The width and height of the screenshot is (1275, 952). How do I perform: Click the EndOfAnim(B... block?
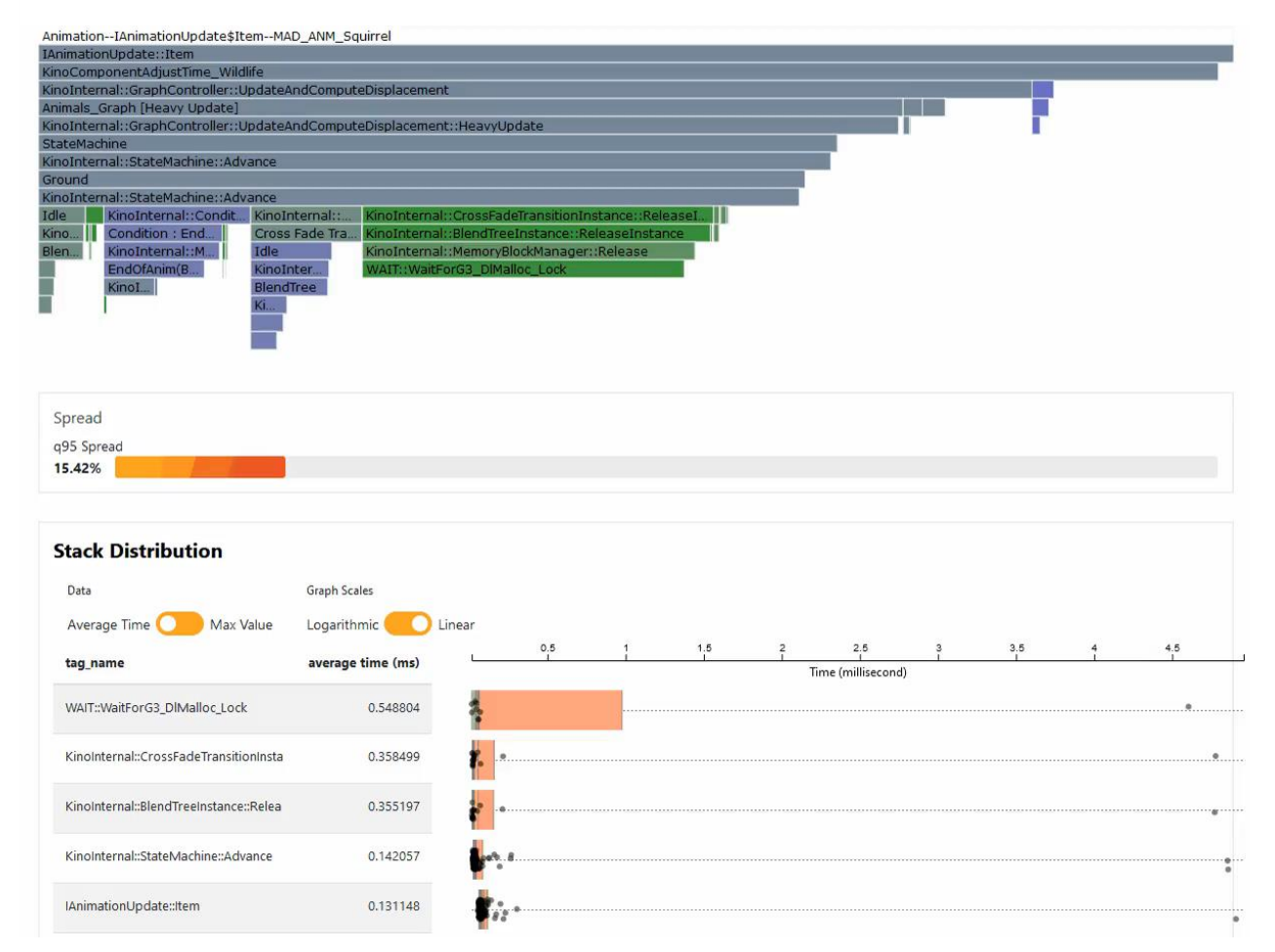point(154,269)
